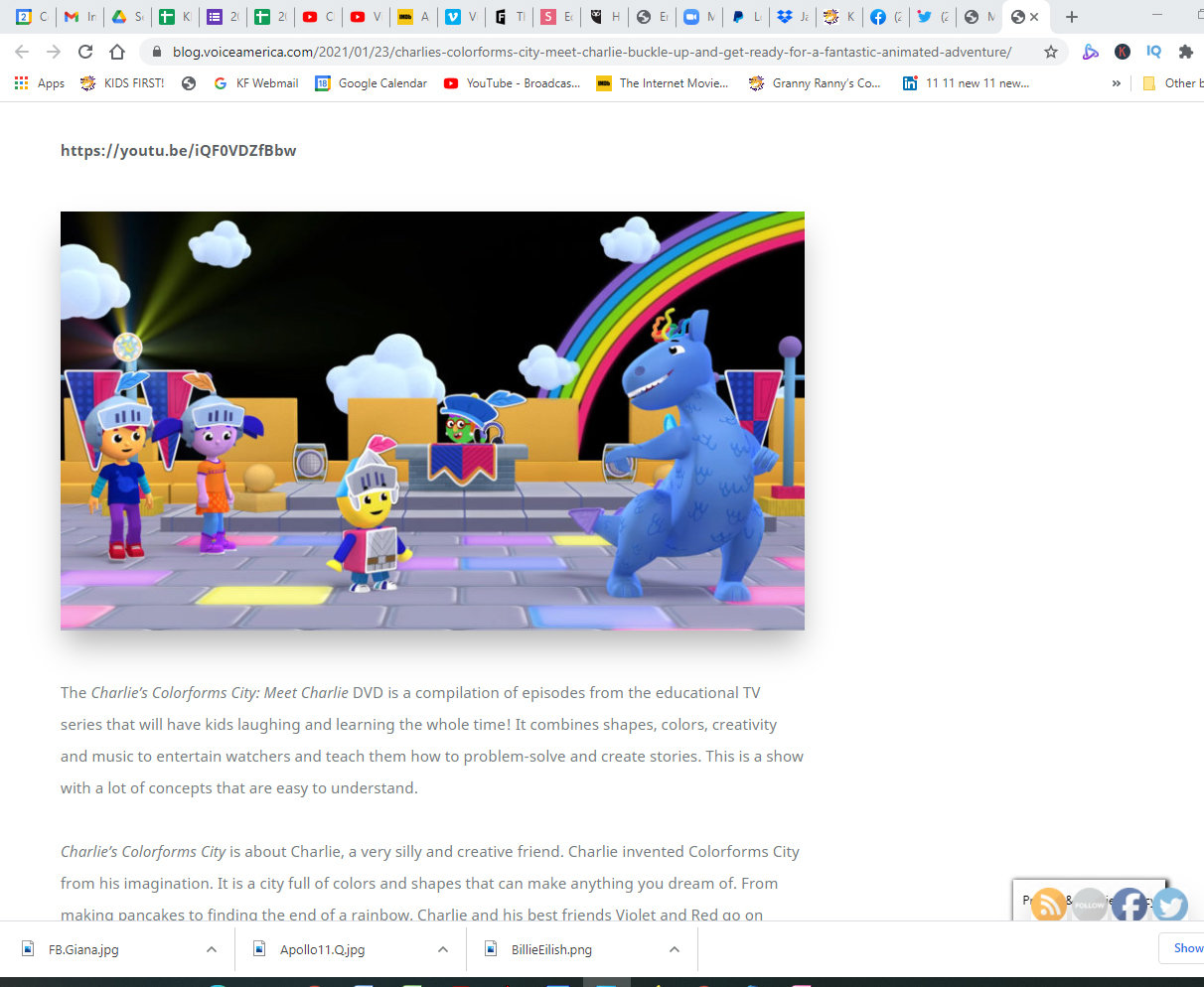Close the active blog tab

coord(1034,17)
